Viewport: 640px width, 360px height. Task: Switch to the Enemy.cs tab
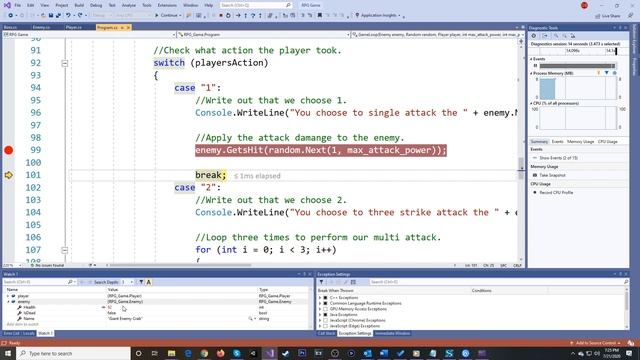41,27
